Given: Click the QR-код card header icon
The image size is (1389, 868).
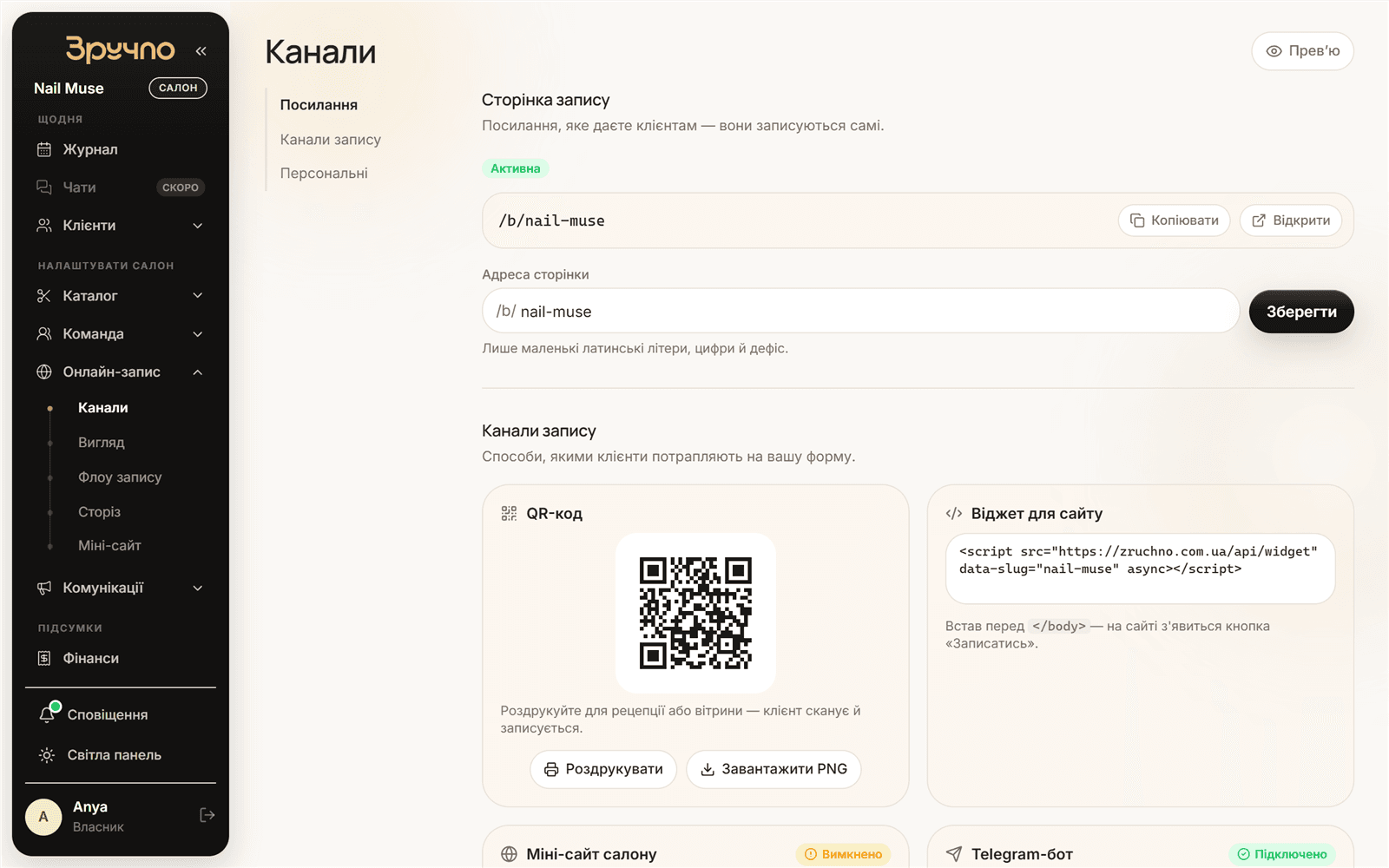Looking at the screenshot, I should tap(509, 514).
